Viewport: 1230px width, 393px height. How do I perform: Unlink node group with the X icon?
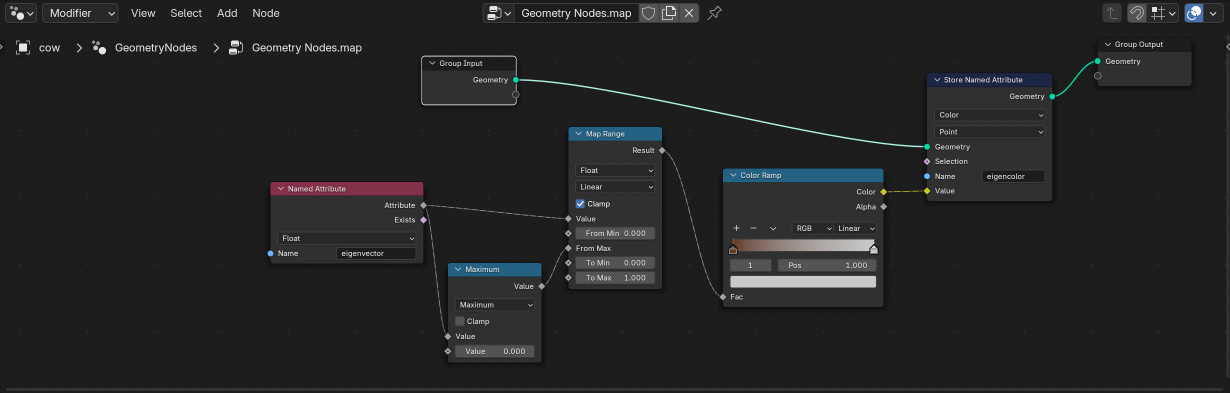pos(690,13)
